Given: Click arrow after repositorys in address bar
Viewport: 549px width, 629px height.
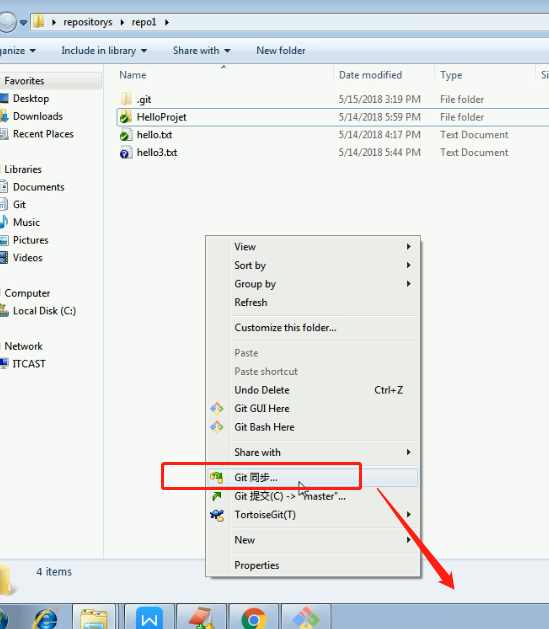Looking at the screenshot, I should pyautogui.click(x=122, y=22).
